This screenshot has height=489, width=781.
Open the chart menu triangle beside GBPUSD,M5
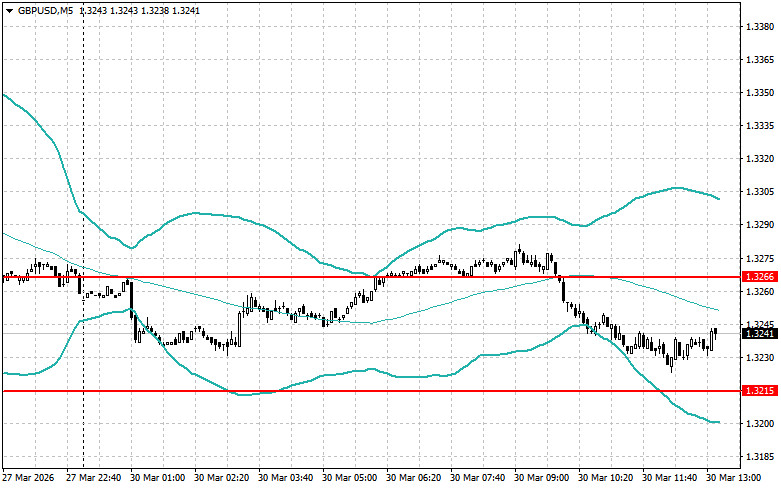pyautogui.click(x=9, y=10)
